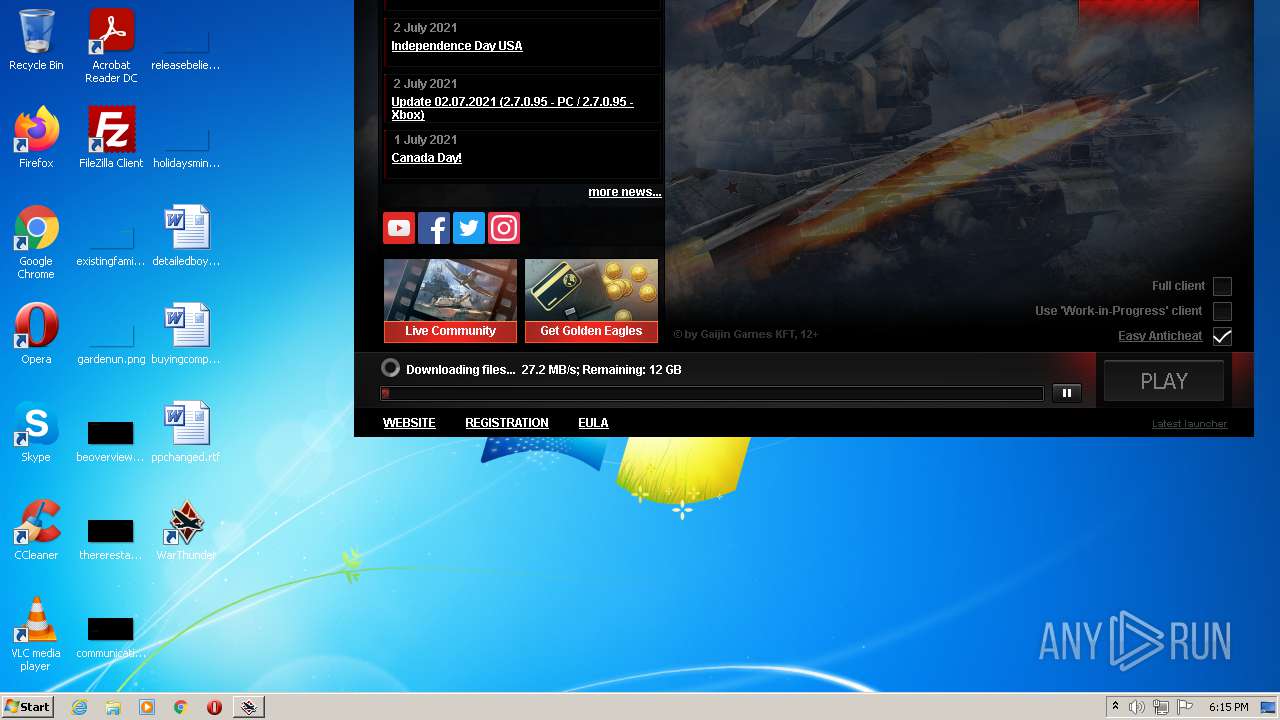Viewport: 1280px width, 720px height.
Task: Click the Latest launcher link
Action: (1189, 424)
